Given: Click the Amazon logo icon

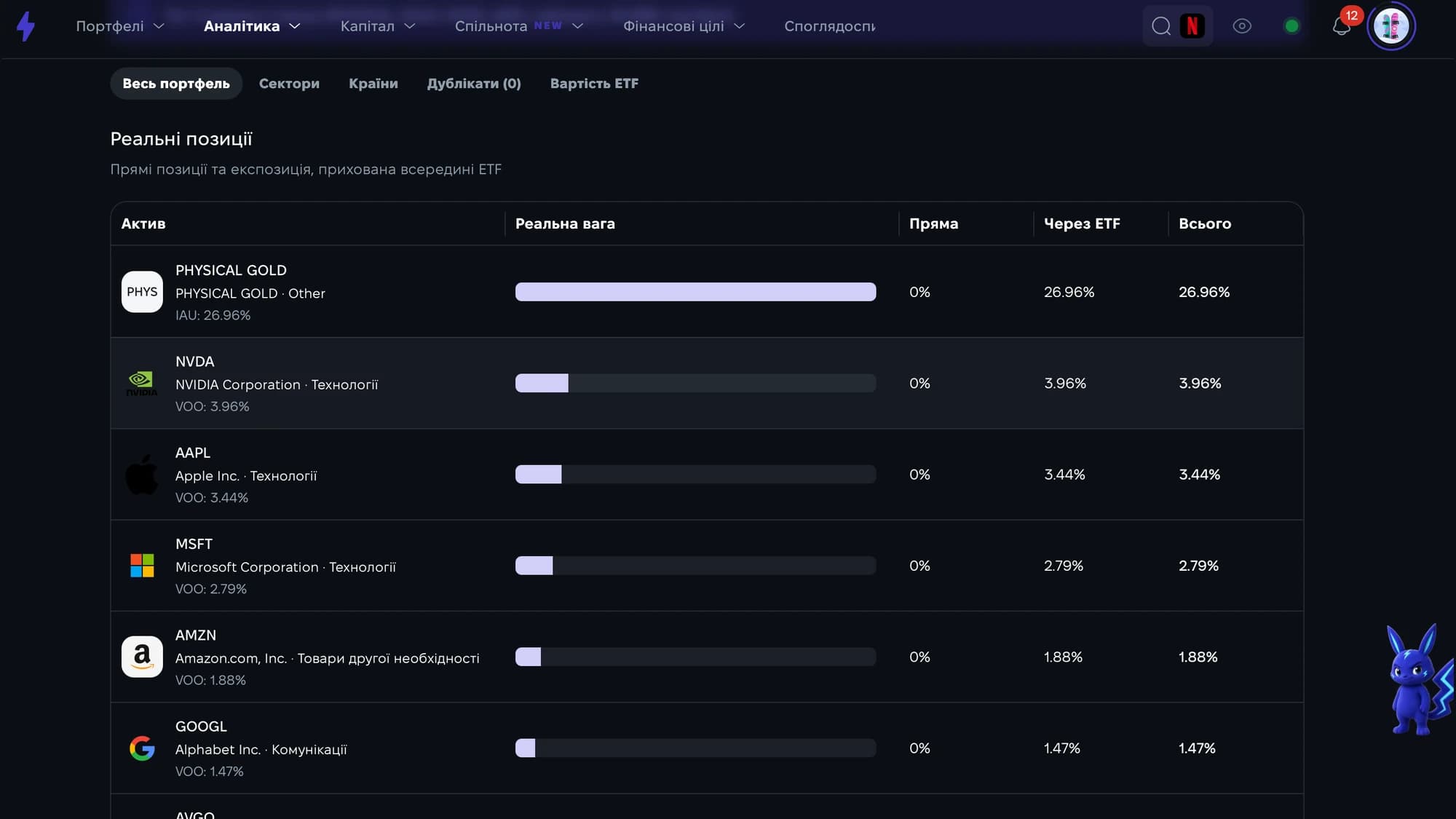Looking at the screenshot, I should [142, 657].
